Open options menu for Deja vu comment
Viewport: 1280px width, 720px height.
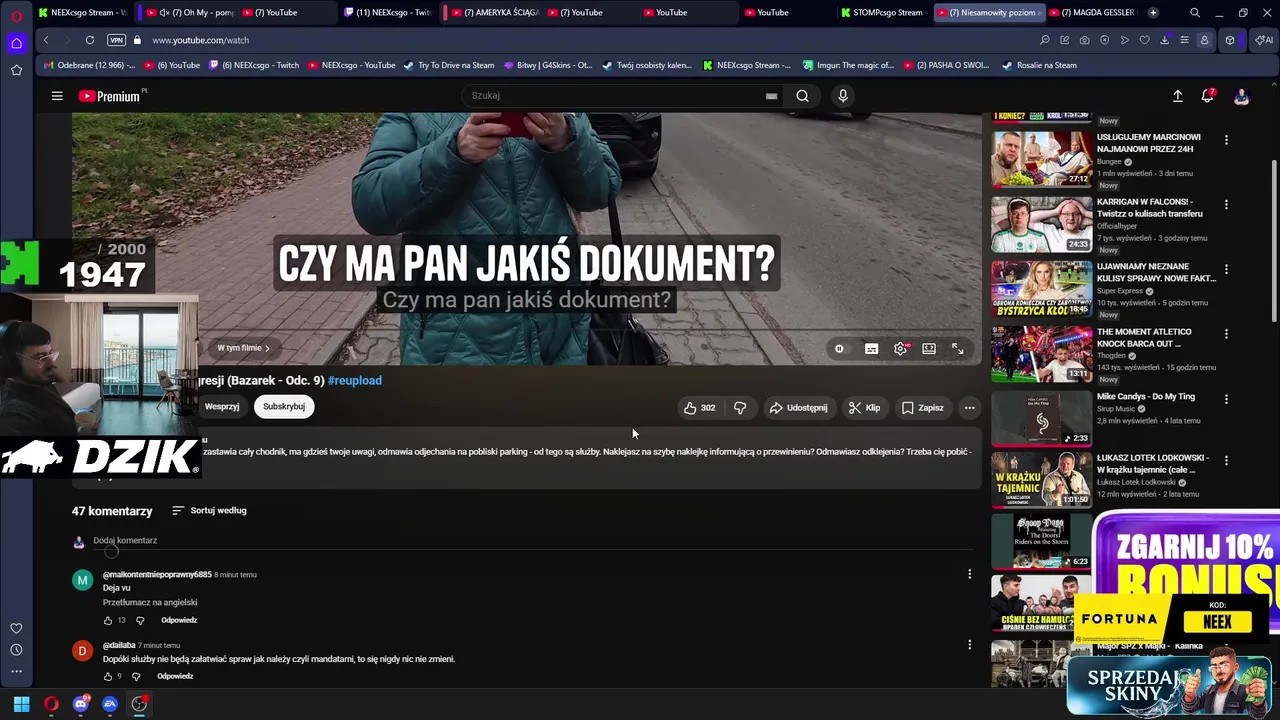[x=969, y=574]
